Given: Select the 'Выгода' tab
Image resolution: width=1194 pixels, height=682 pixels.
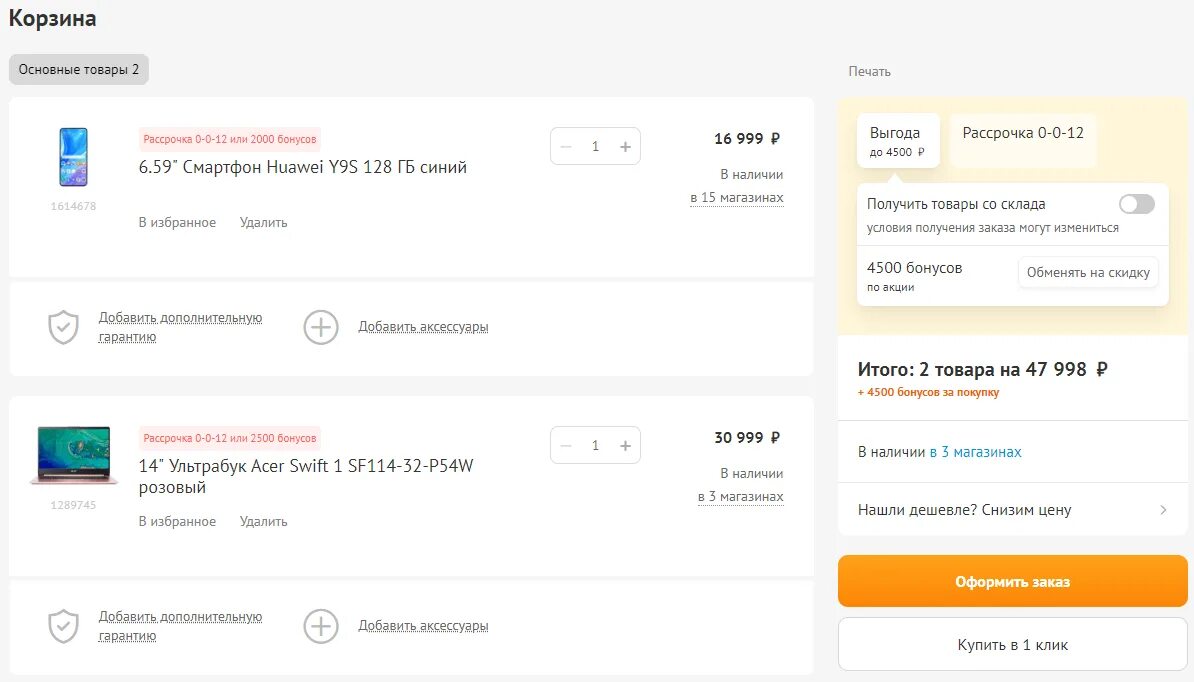Looking at the screenshot, I should 897,140.
